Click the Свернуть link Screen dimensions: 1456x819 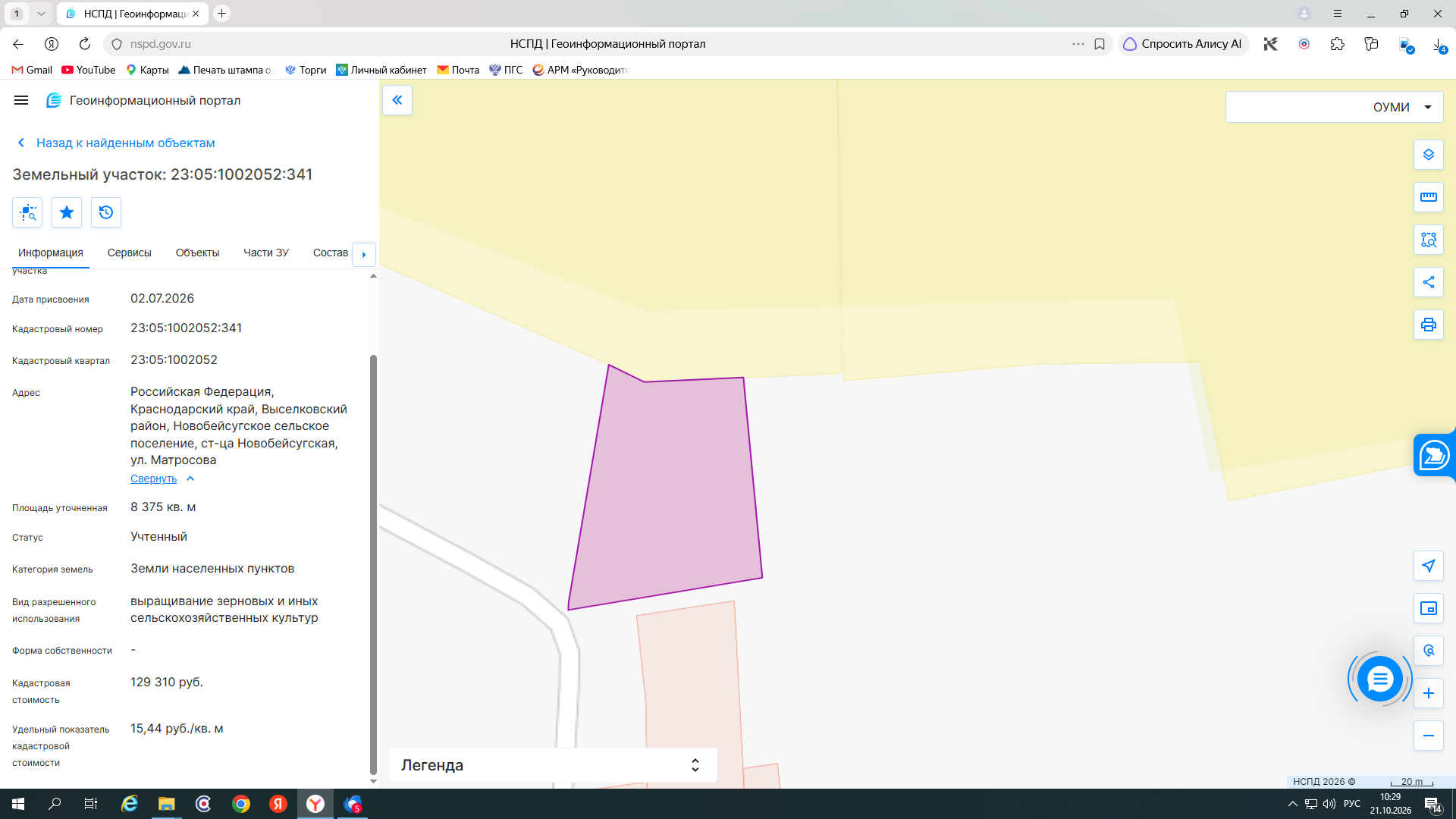coord(153,479)
